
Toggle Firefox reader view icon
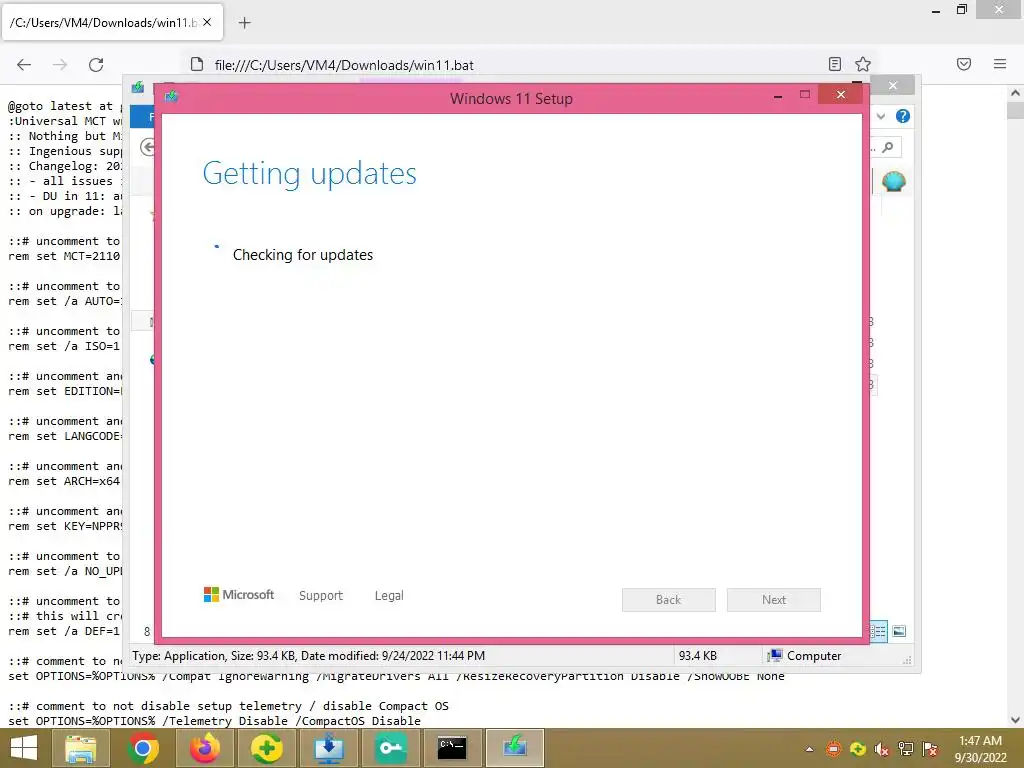click(x=835, y=64)
